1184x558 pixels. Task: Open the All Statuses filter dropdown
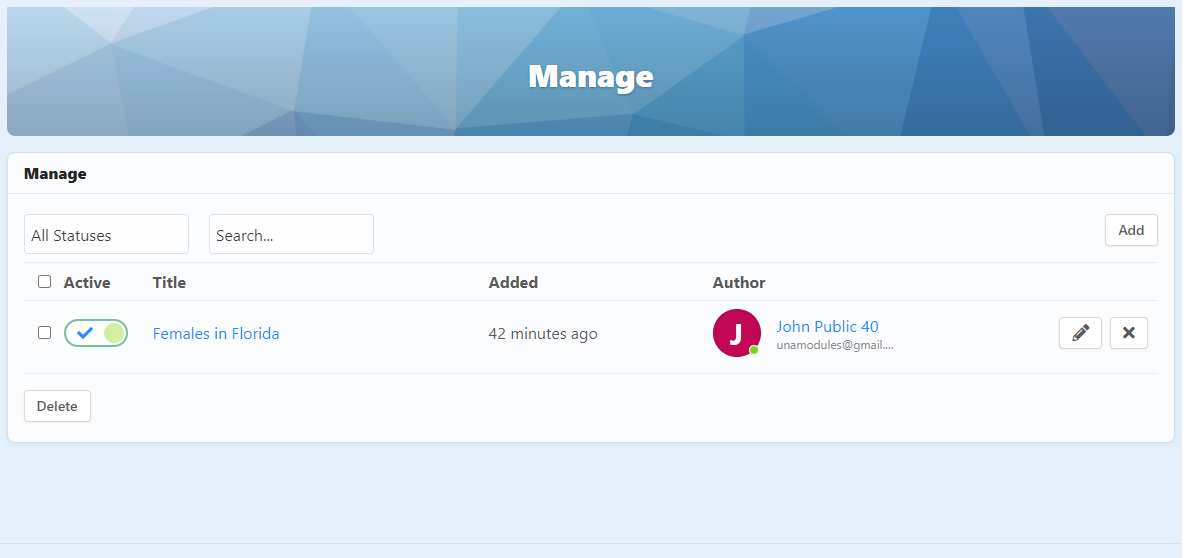[x=106, y=235]
